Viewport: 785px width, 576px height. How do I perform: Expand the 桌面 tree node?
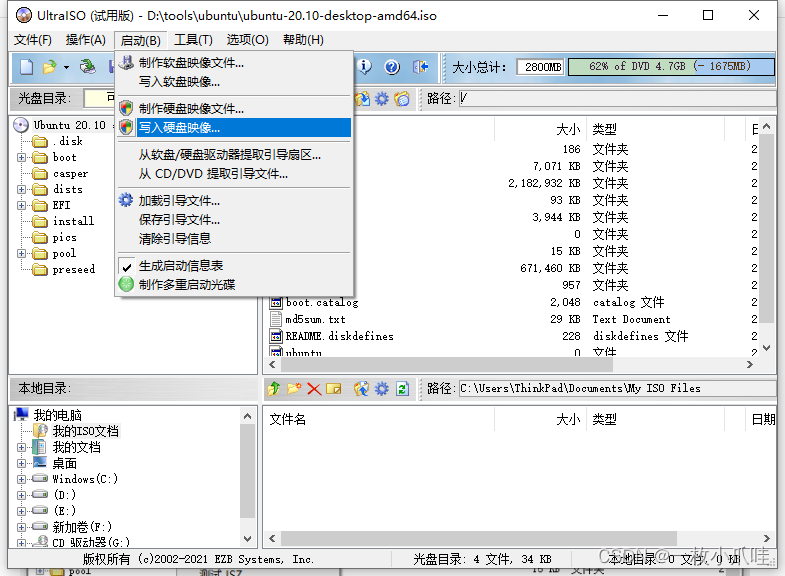coord(22,463)
